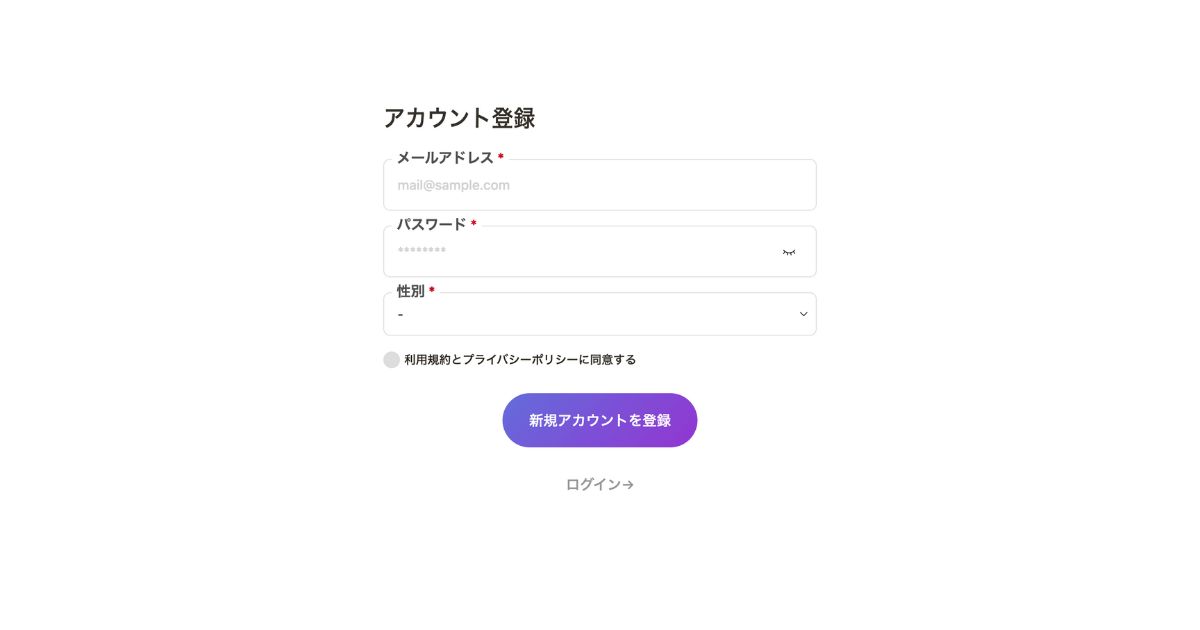Viewport: 1200px width, 630px height.
Task: Click the 利用規約とプライバシーポリシーに同意する label text
Action: (x=520, y=360)
